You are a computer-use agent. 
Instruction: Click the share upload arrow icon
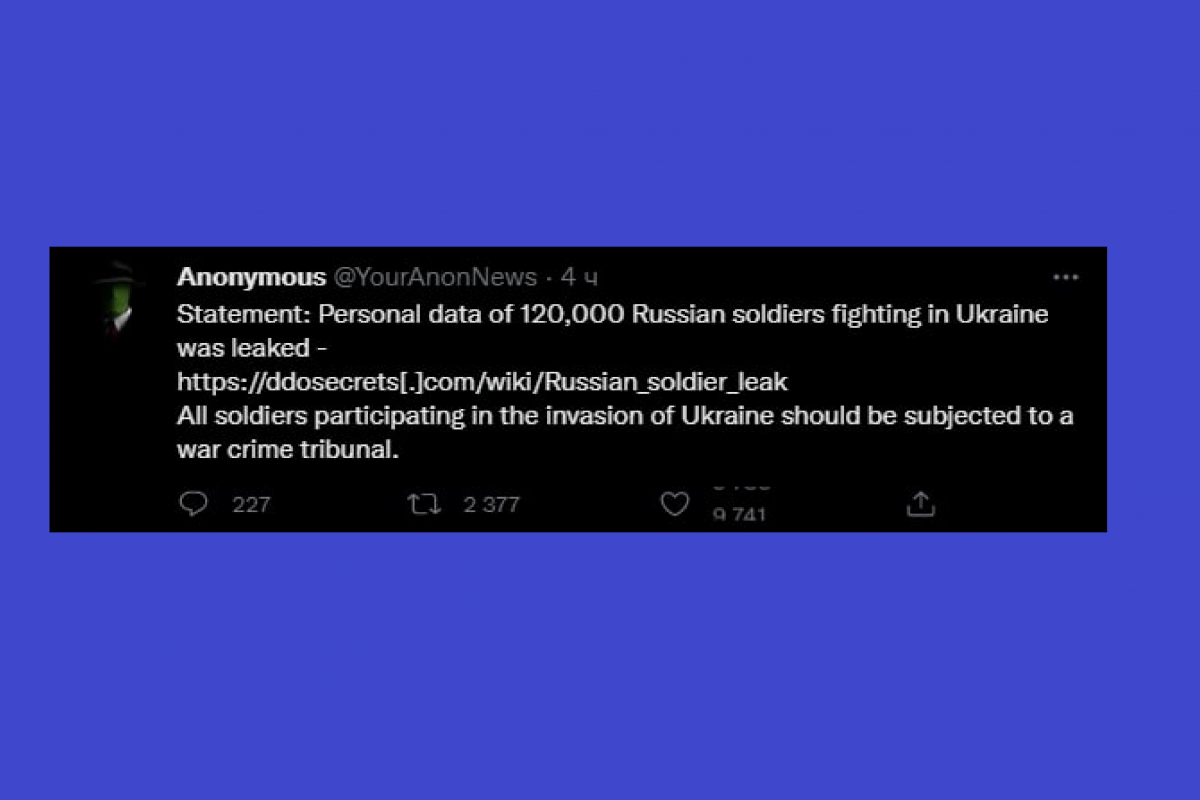(920, 504)
